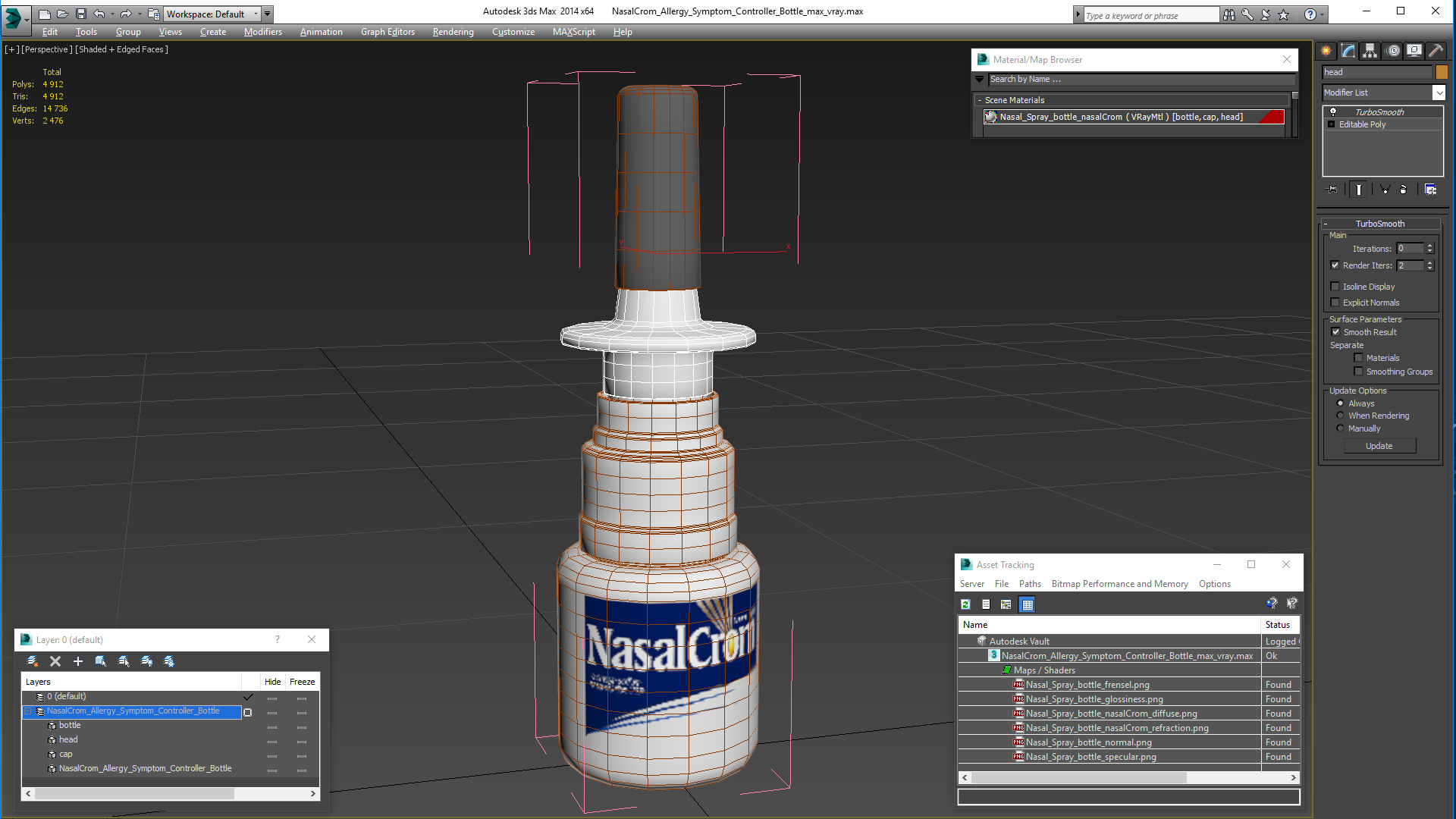Increase the Iterations spinner value

point(1430,246)
